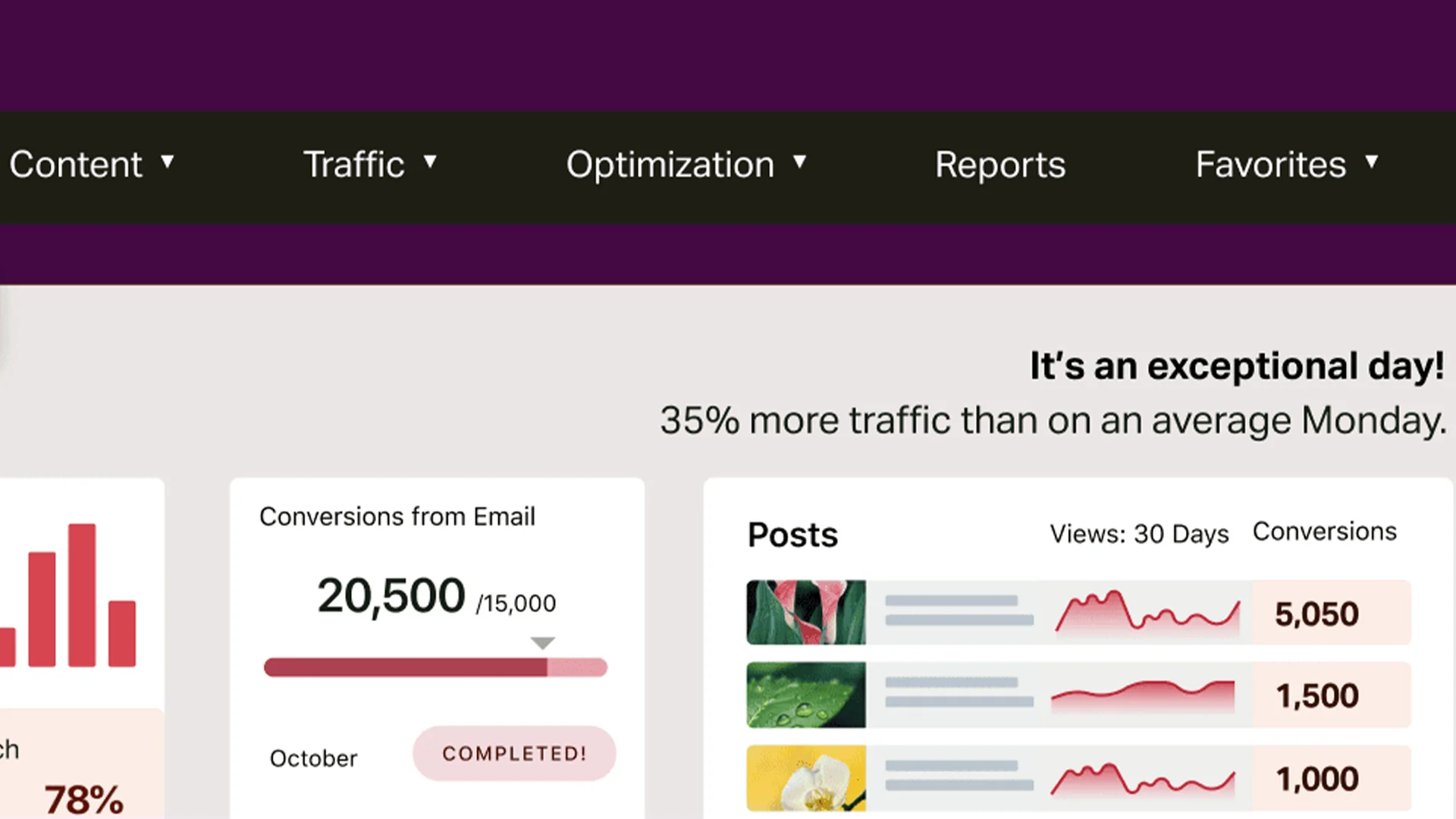Expand the Optimization dropdown arrow

coord(799,162)
